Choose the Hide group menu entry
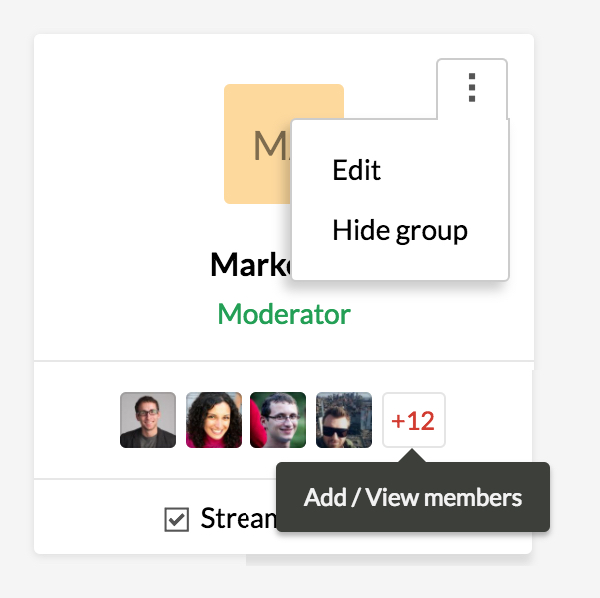Viewport: 600px width, 598px height. tap(400, 231)
